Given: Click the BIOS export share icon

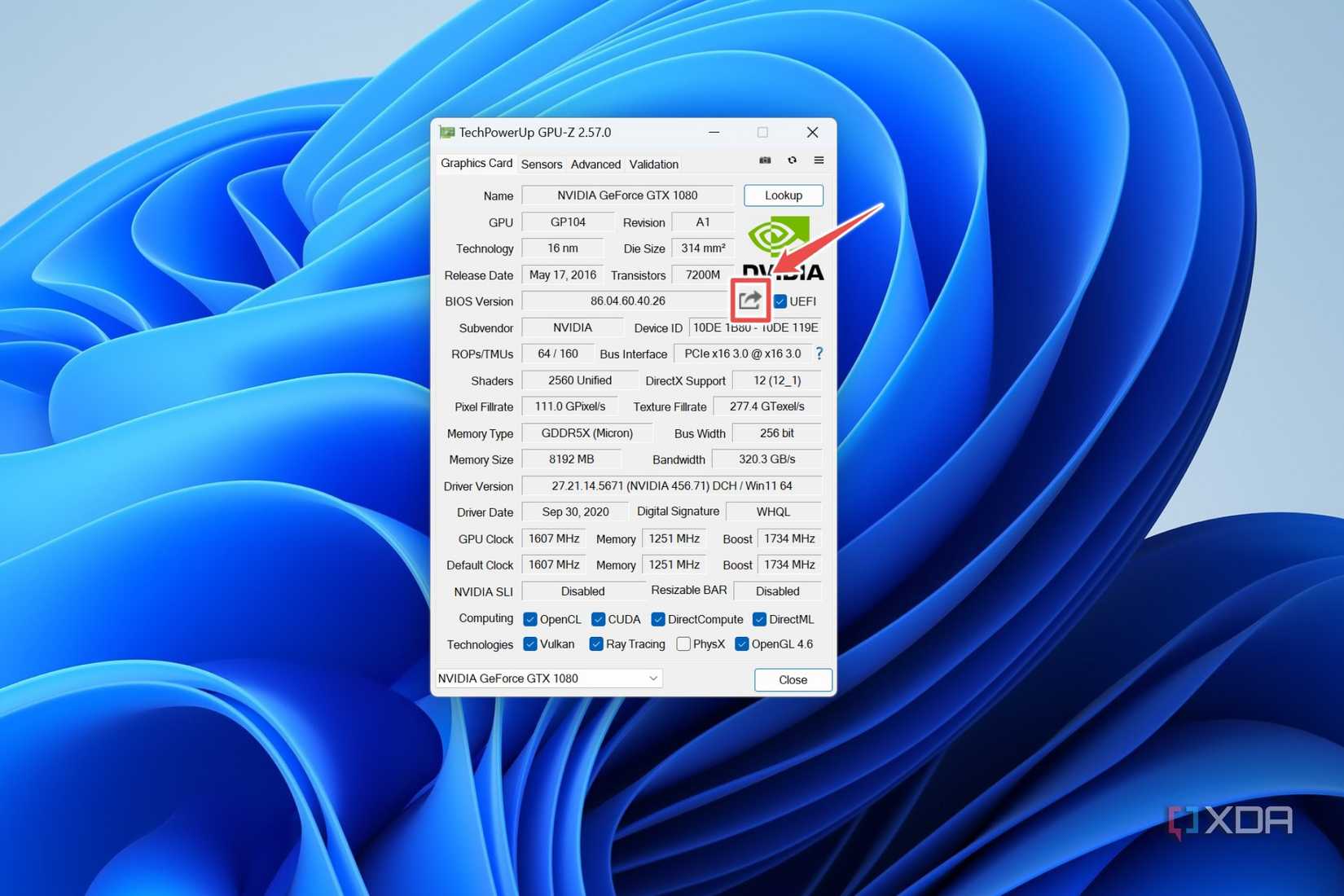Looking at the screenshot, I should coord(749,301).
